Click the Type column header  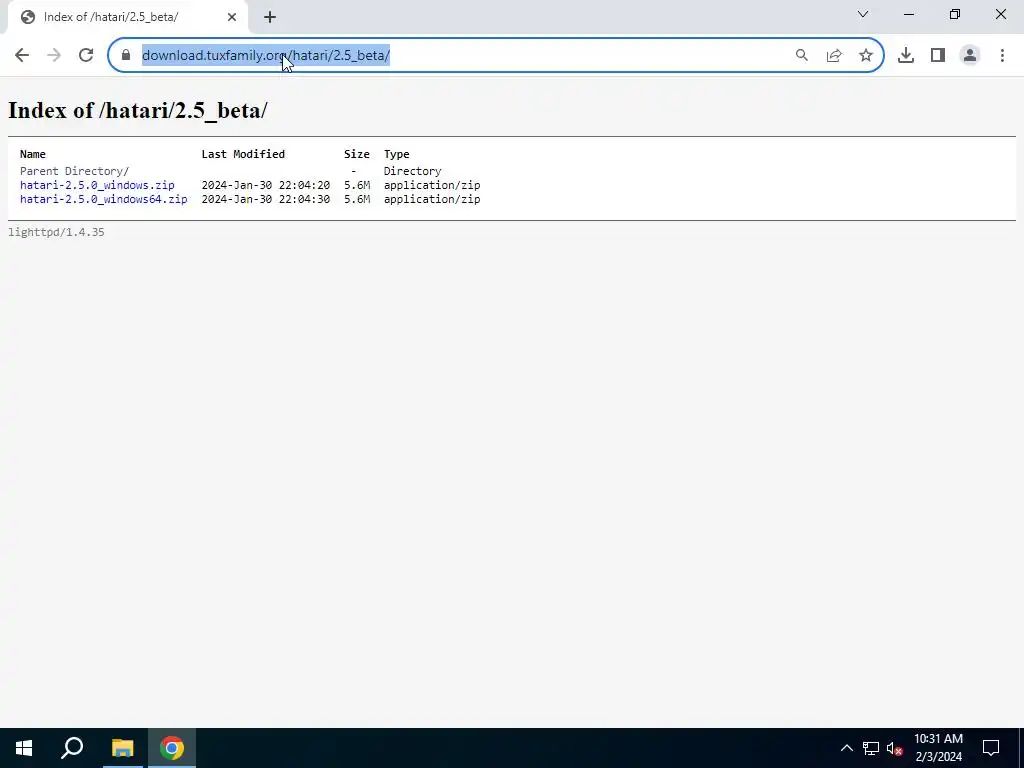(396, 154)
